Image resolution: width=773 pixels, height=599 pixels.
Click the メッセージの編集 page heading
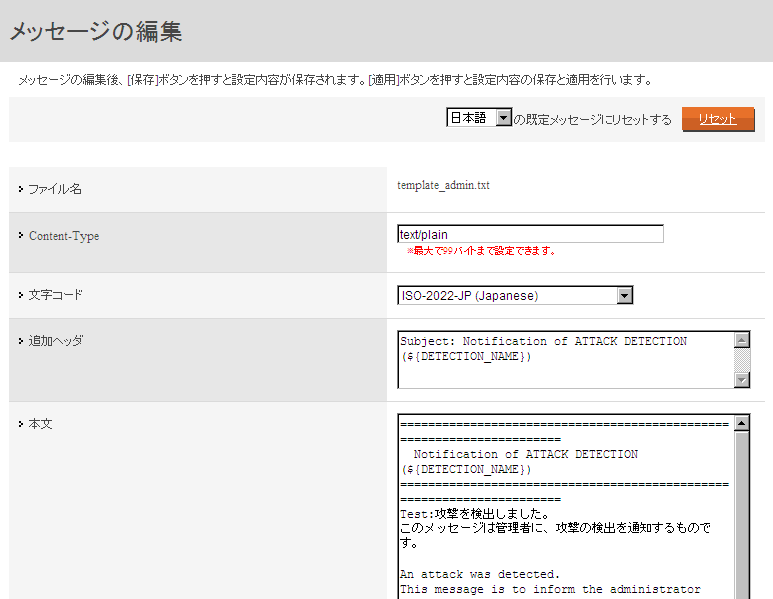[96, 32]
